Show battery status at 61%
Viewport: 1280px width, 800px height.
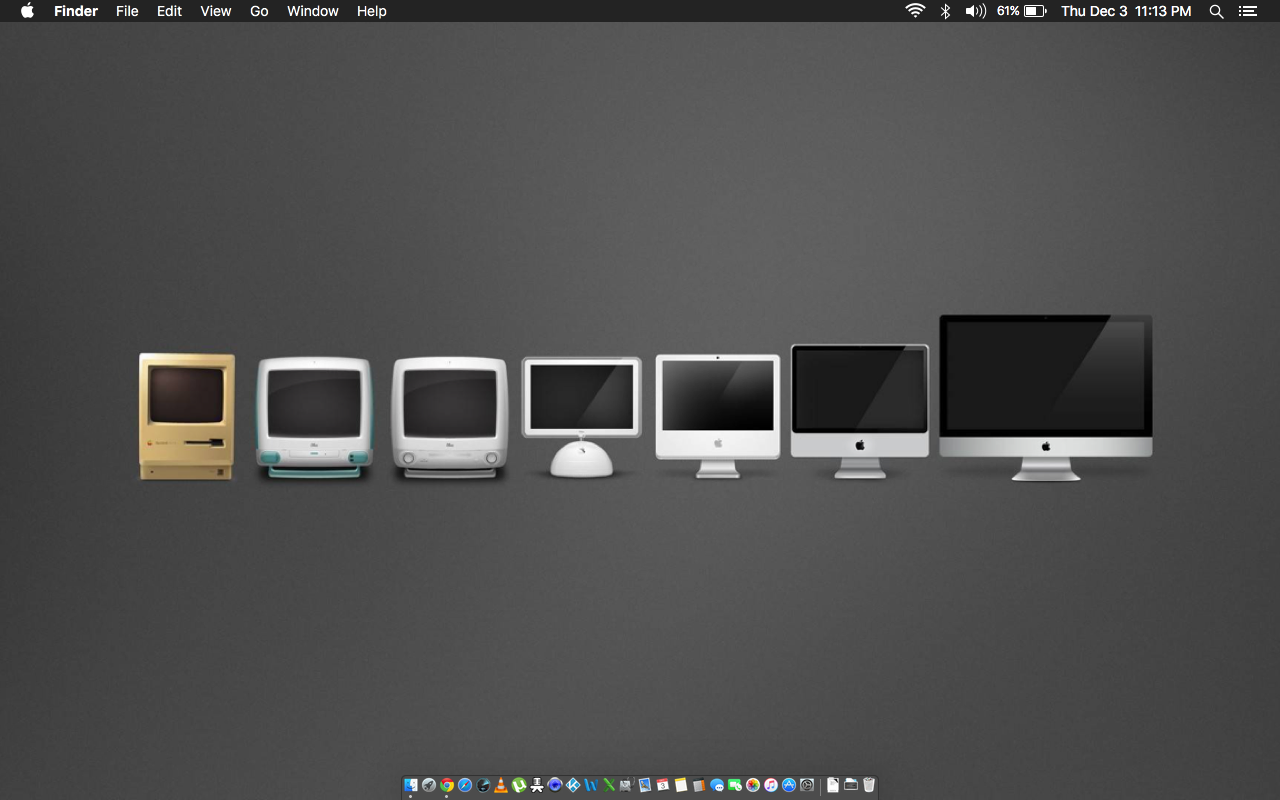click(x=1021, y=11)
